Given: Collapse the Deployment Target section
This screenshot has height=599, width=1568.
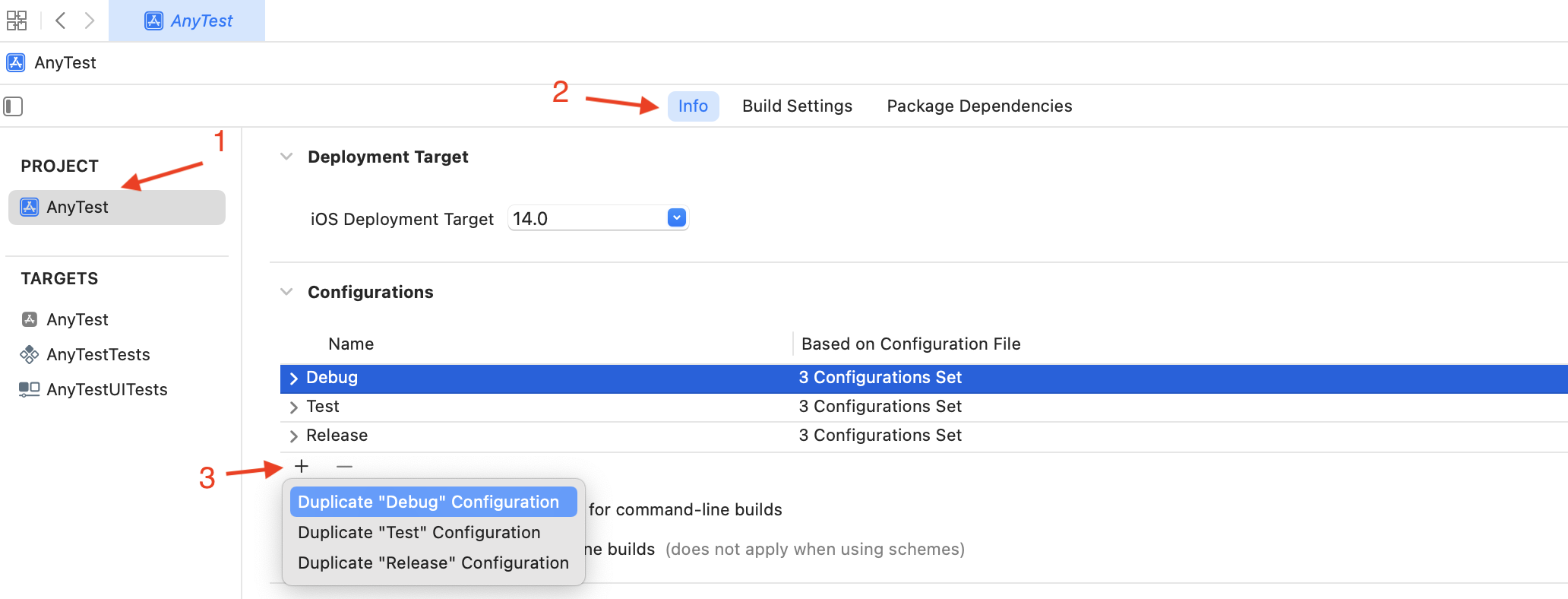Looking at the screenshot, I should [x=286, y=157].
